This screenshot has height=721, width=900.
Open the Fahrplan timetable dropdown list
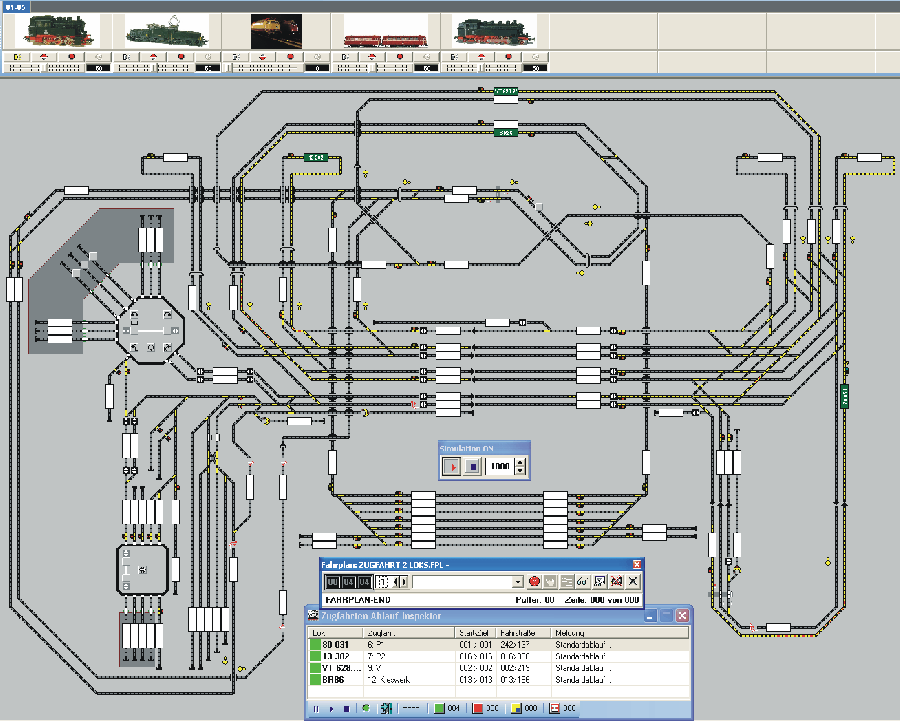click(x=517, y=581)
